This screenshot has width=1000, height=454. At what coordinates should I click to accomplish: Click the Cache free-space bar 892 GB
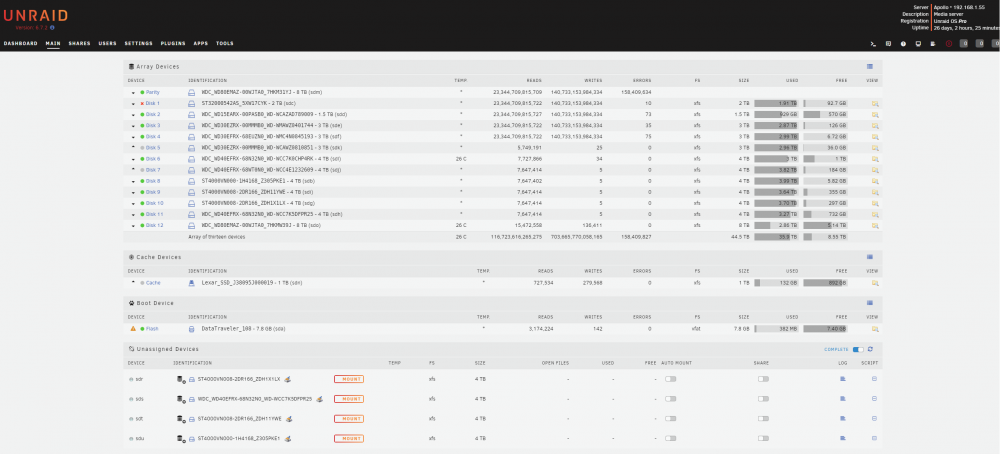click(x=825, y=282)
